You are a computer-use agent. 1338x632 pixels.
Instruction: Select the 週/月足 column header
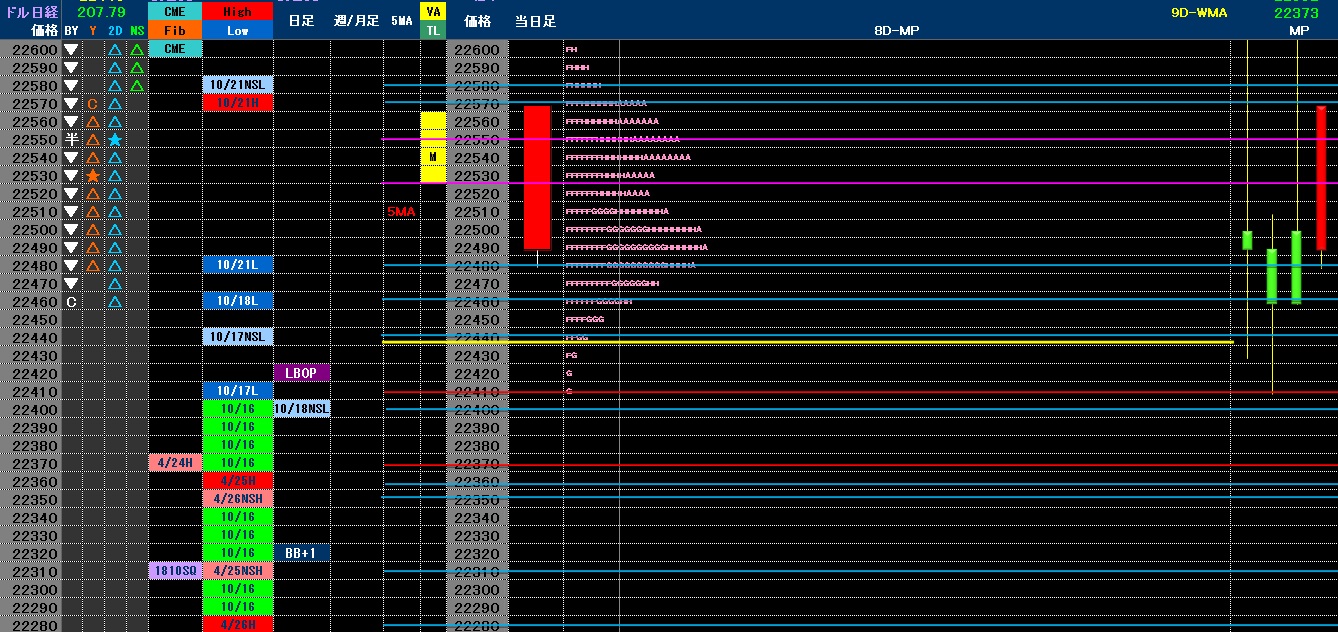[357, 21]
